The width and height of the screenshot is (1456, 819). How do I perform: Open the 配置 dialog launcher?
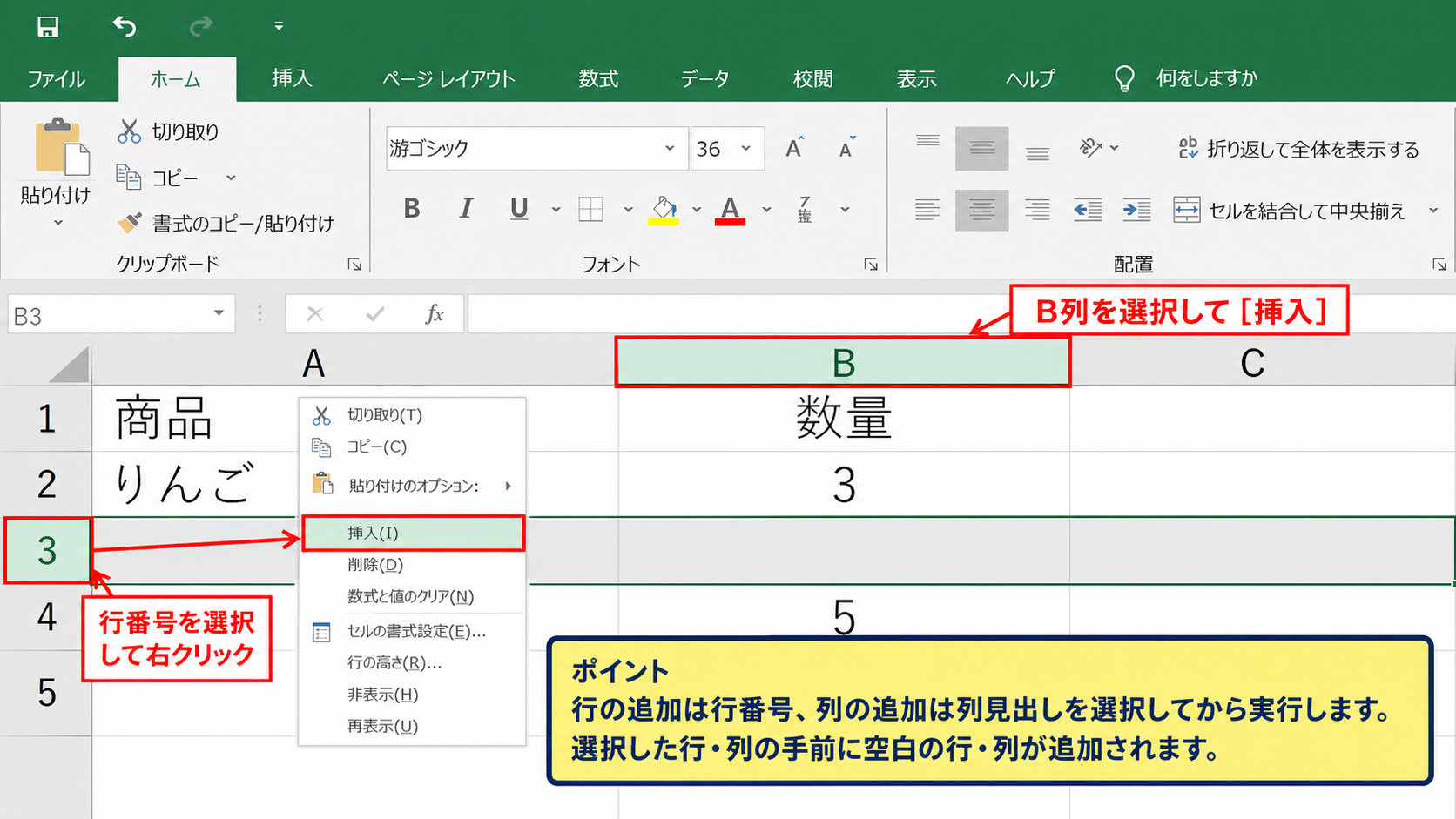click(1439, 264)
